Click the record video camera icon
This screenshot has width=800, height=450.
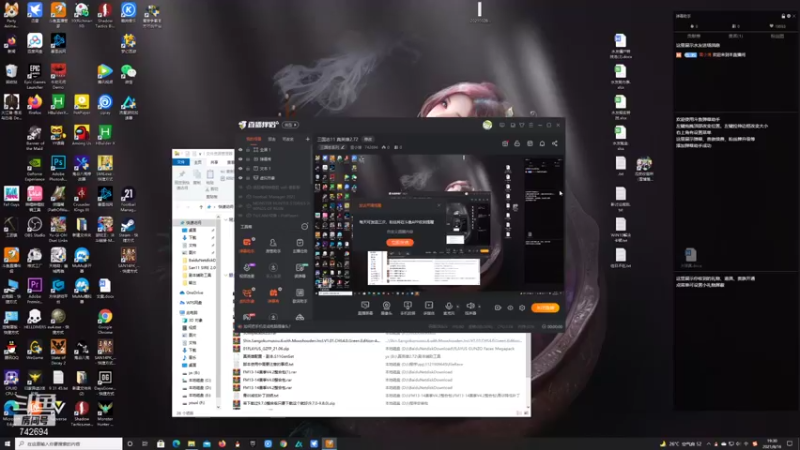click(498, 308)
